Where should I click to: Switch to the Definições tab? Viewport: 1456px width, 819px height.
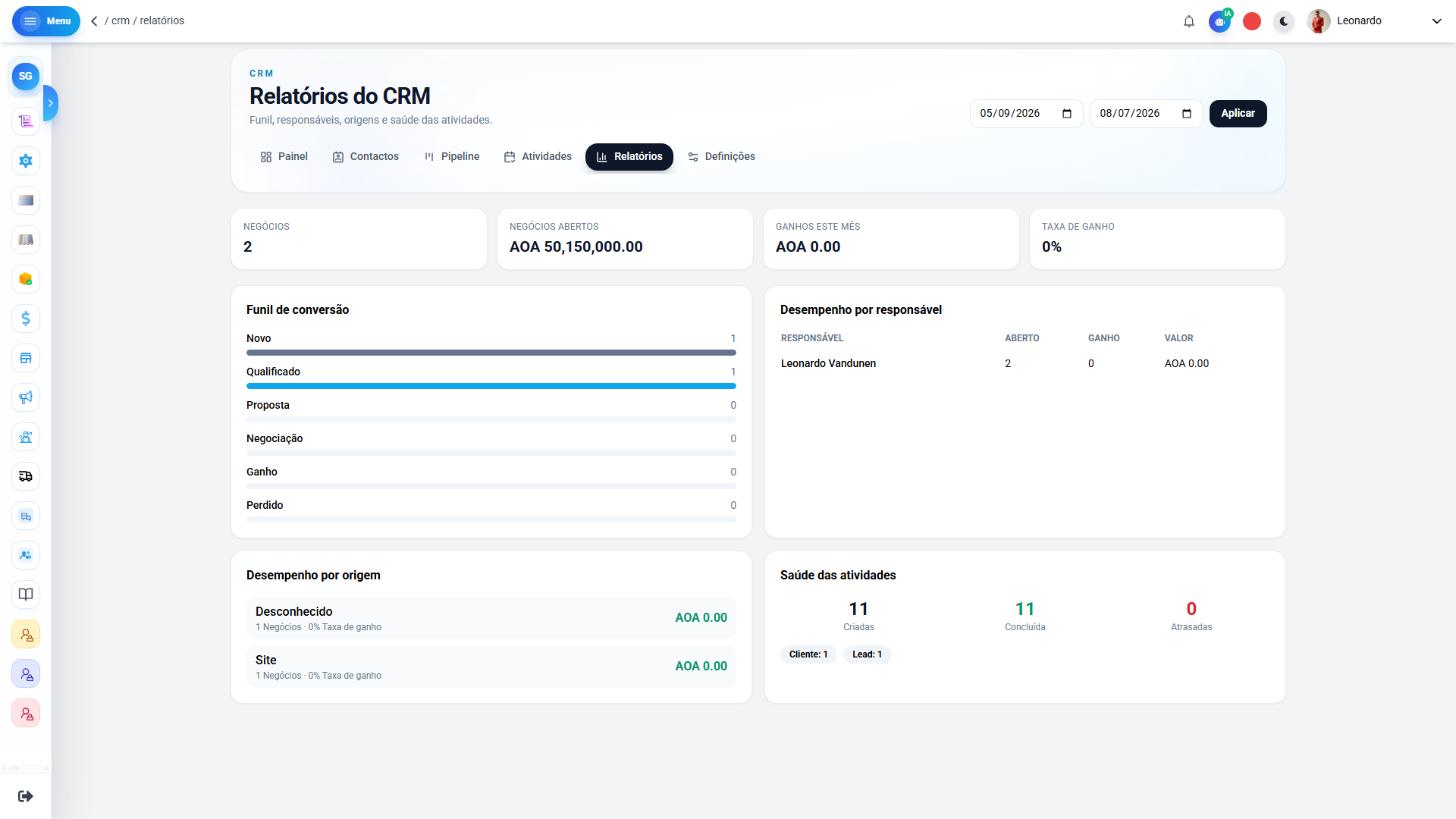[721, 157]
